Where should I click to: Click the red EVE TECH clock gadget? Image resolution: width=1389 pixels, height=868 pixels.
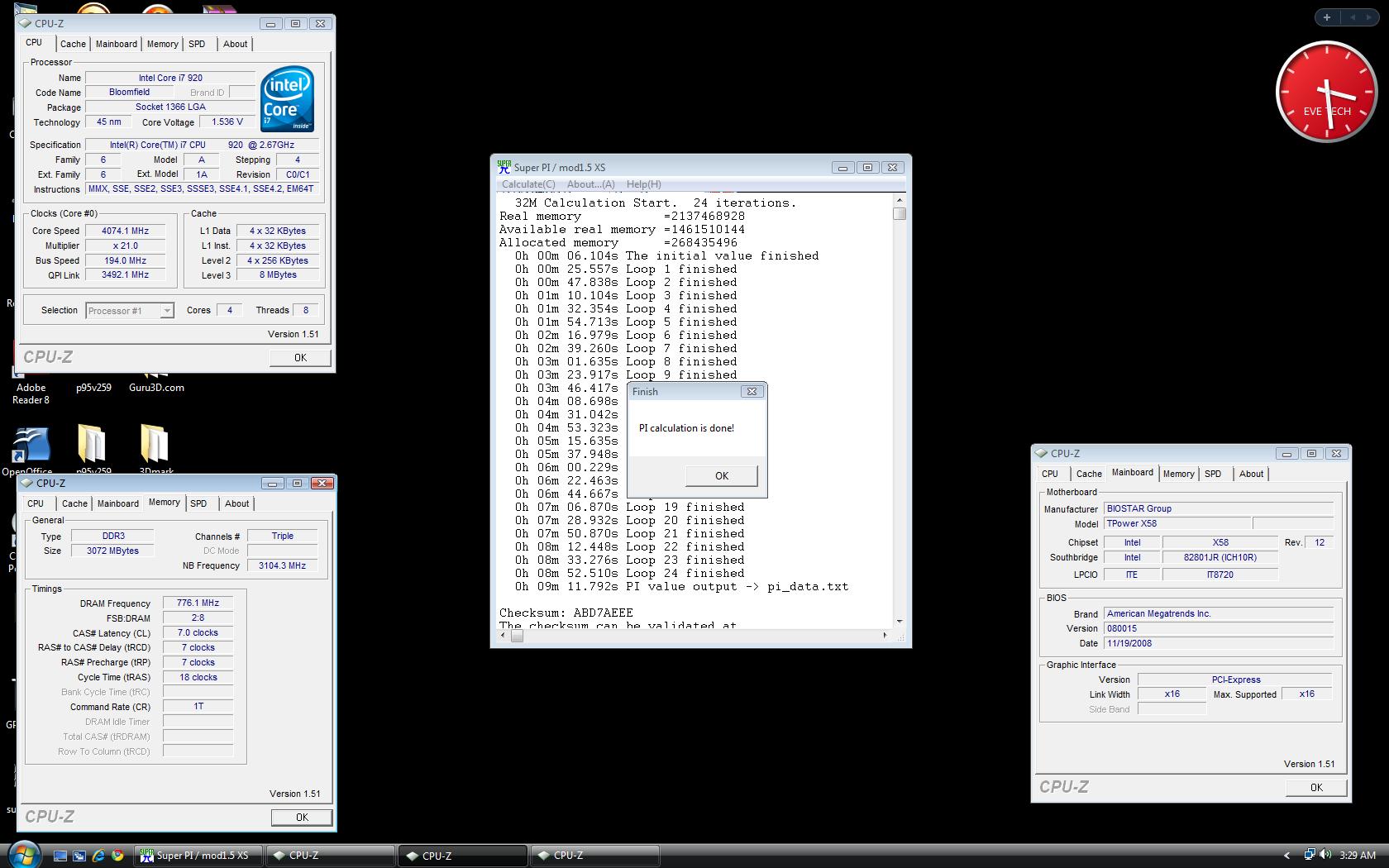coord(1326,92)
